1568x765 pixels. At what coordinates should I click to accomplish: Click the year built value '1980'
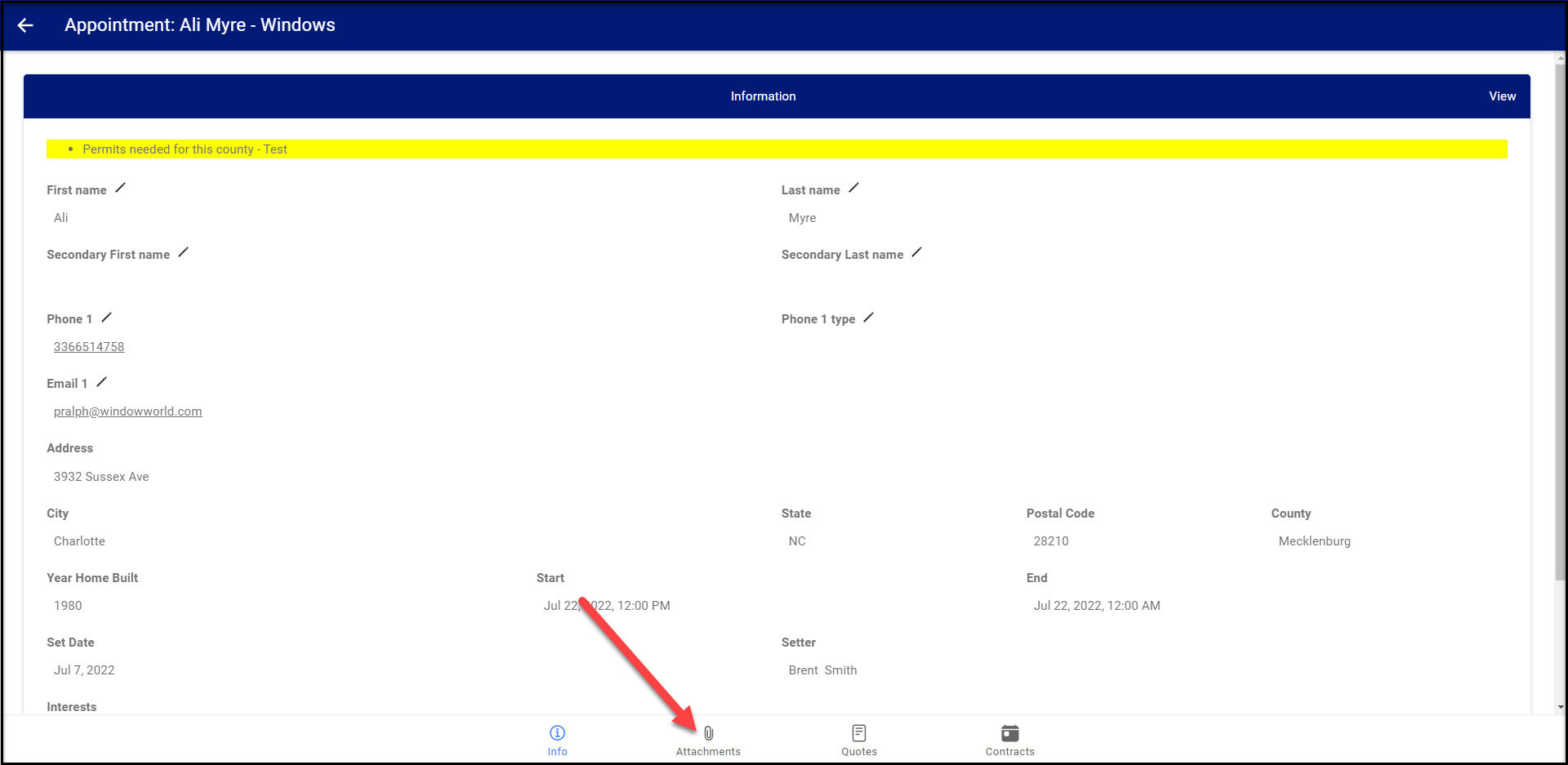(68, 606)
